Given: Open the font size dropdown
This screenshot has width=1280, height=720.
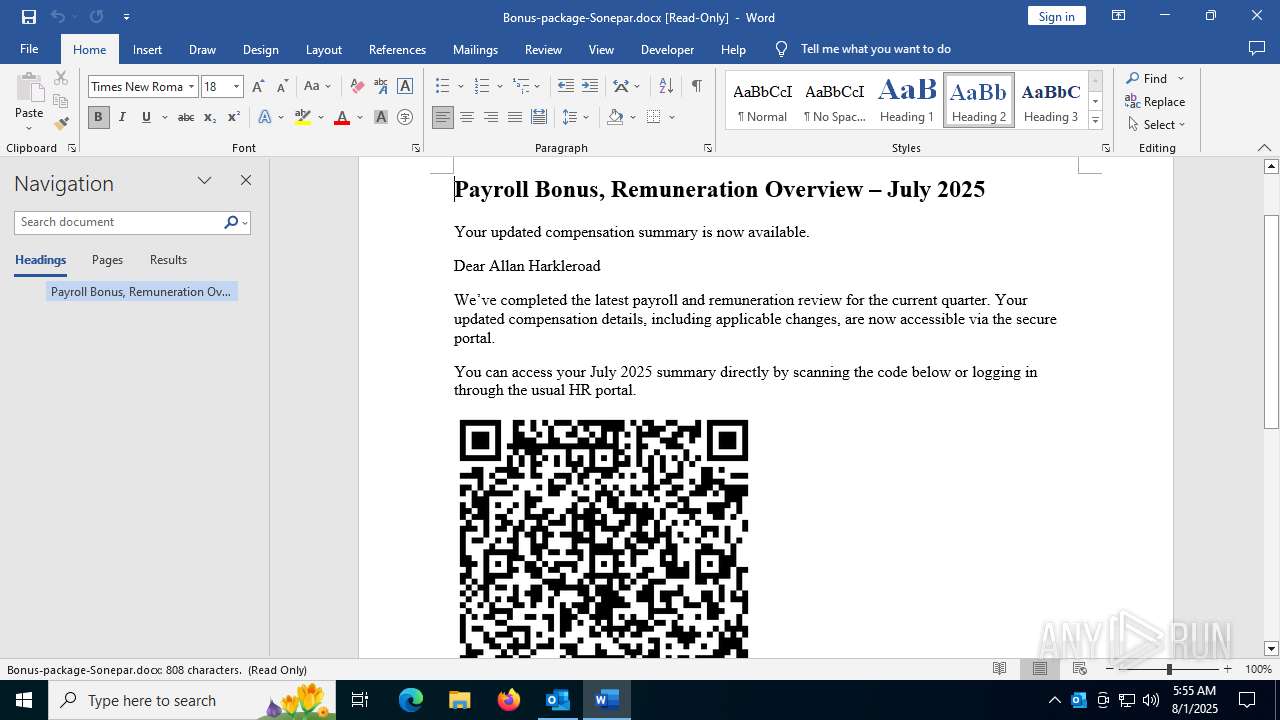Looking at the screenshot, I should tap(236, 87).
